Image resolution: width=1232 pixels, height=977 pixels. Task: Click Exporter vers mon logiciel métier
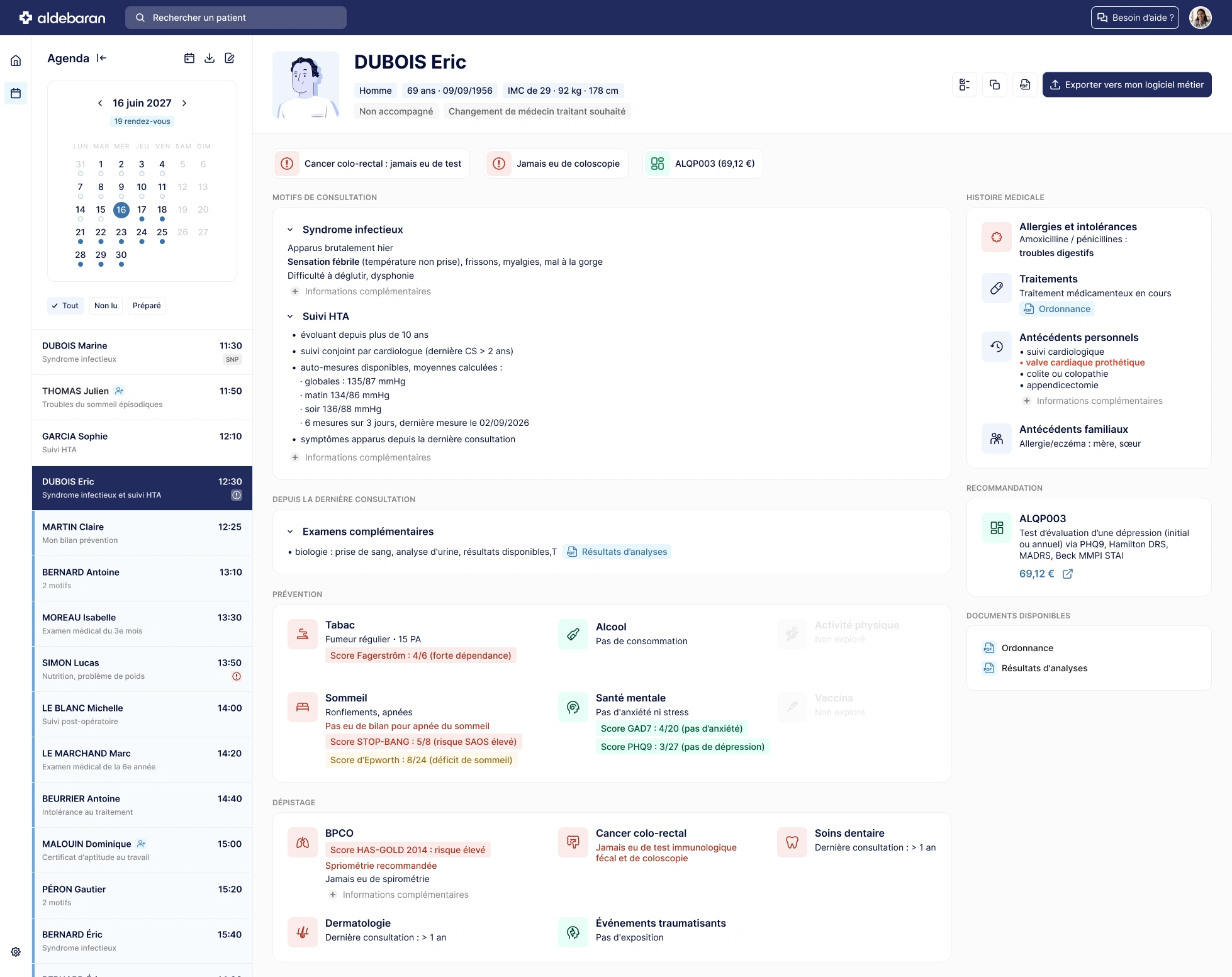[x=1127, y=84]
